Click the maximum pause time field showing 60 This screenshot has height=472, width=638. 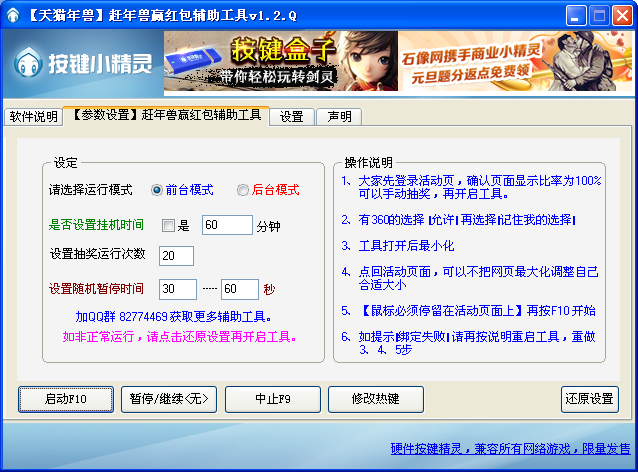[x=240, y=289]
